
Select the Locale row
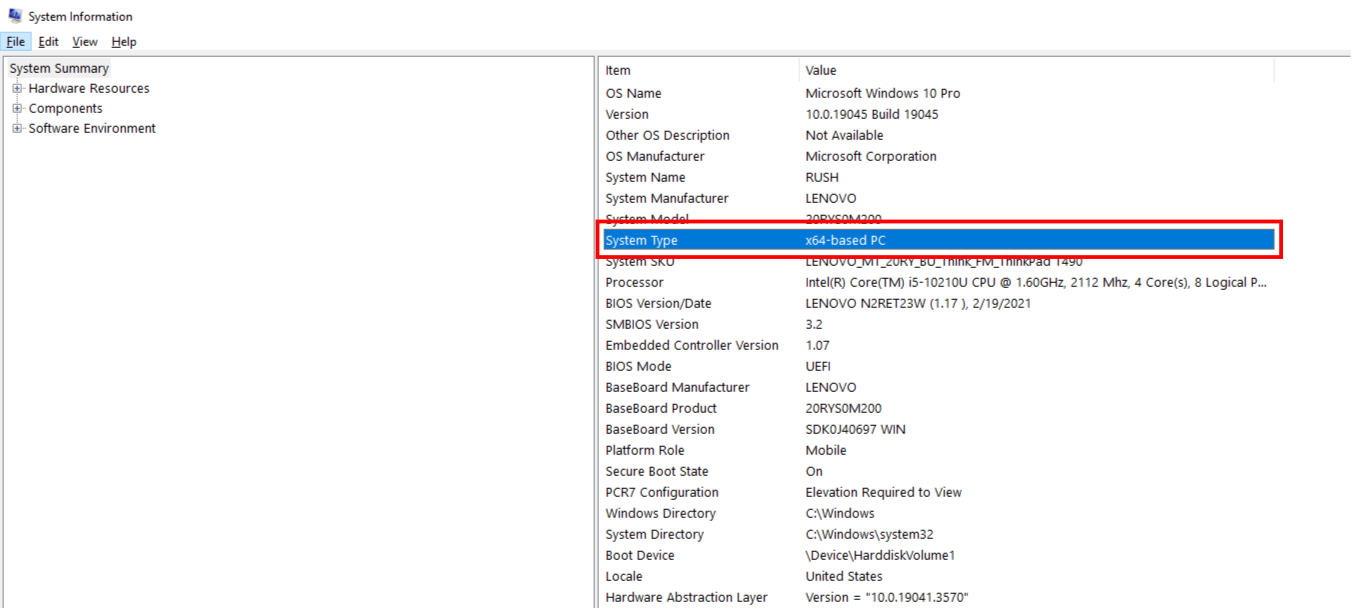click(x=937, y=576)
